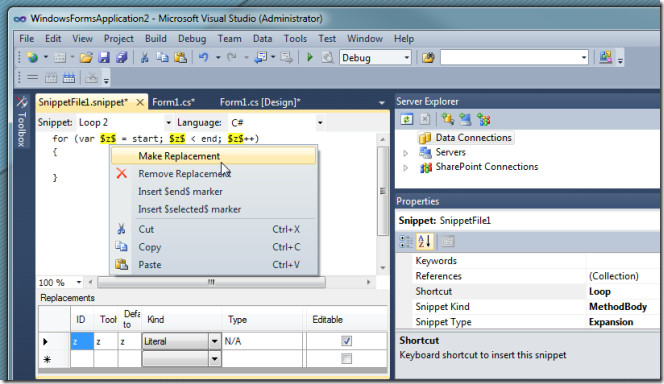
Task: Click icon right of the toolbar search box
Action: [606, 57]
